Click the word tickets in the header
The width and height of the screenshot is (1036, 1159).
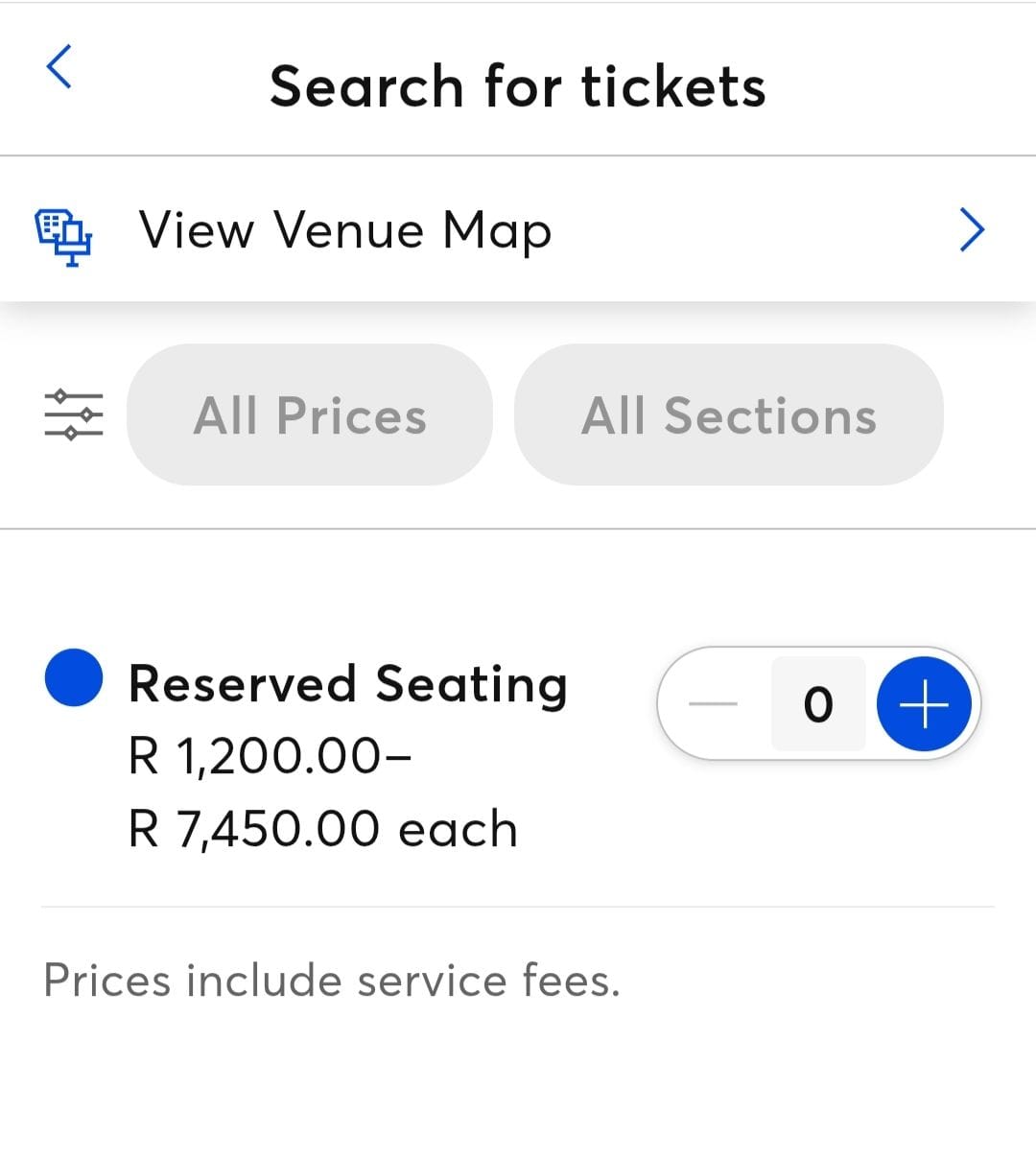click(672, 86)
